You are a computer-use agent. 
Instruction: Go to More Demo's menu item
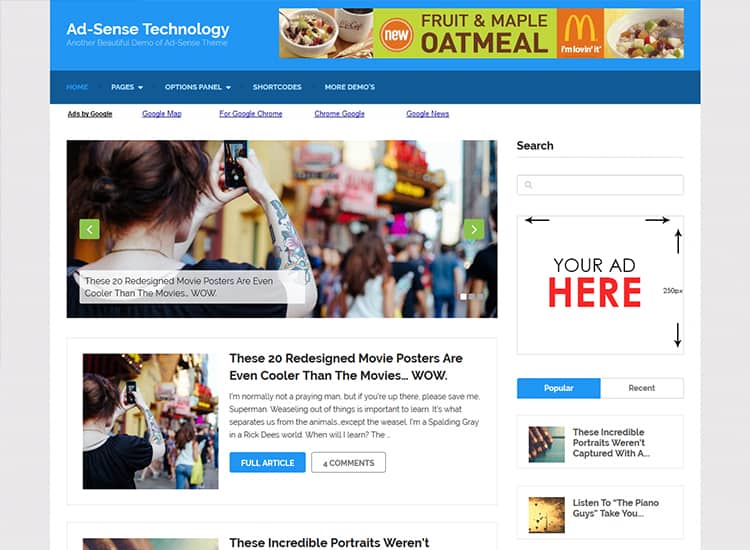click(x=350, y=87)
